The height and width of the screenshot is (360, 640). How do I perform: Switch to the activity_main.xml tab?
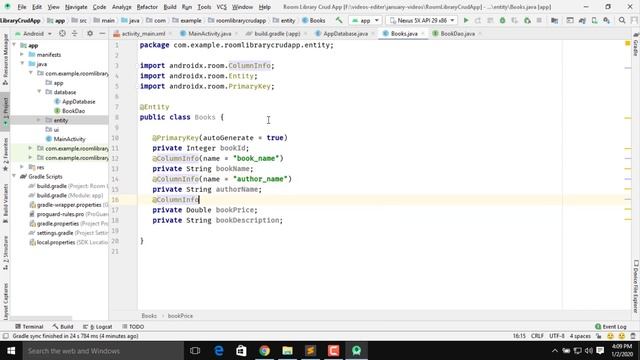(x=143, y=33)
